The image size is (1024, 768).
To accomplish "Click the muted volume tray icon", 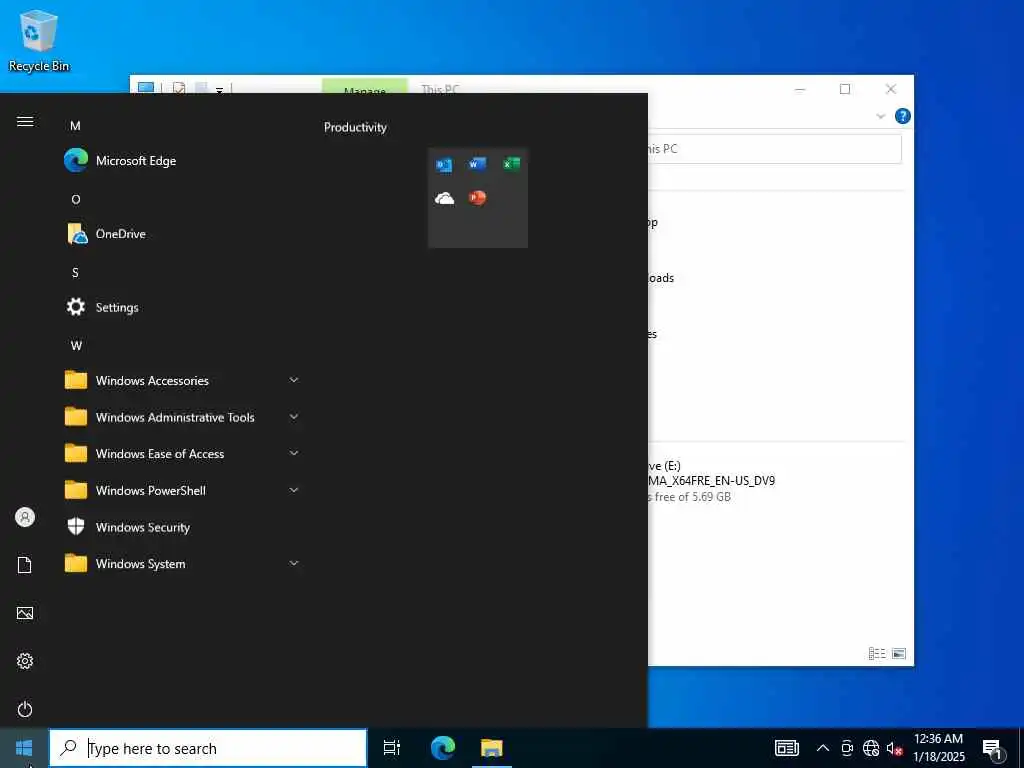I will (894, 748).
